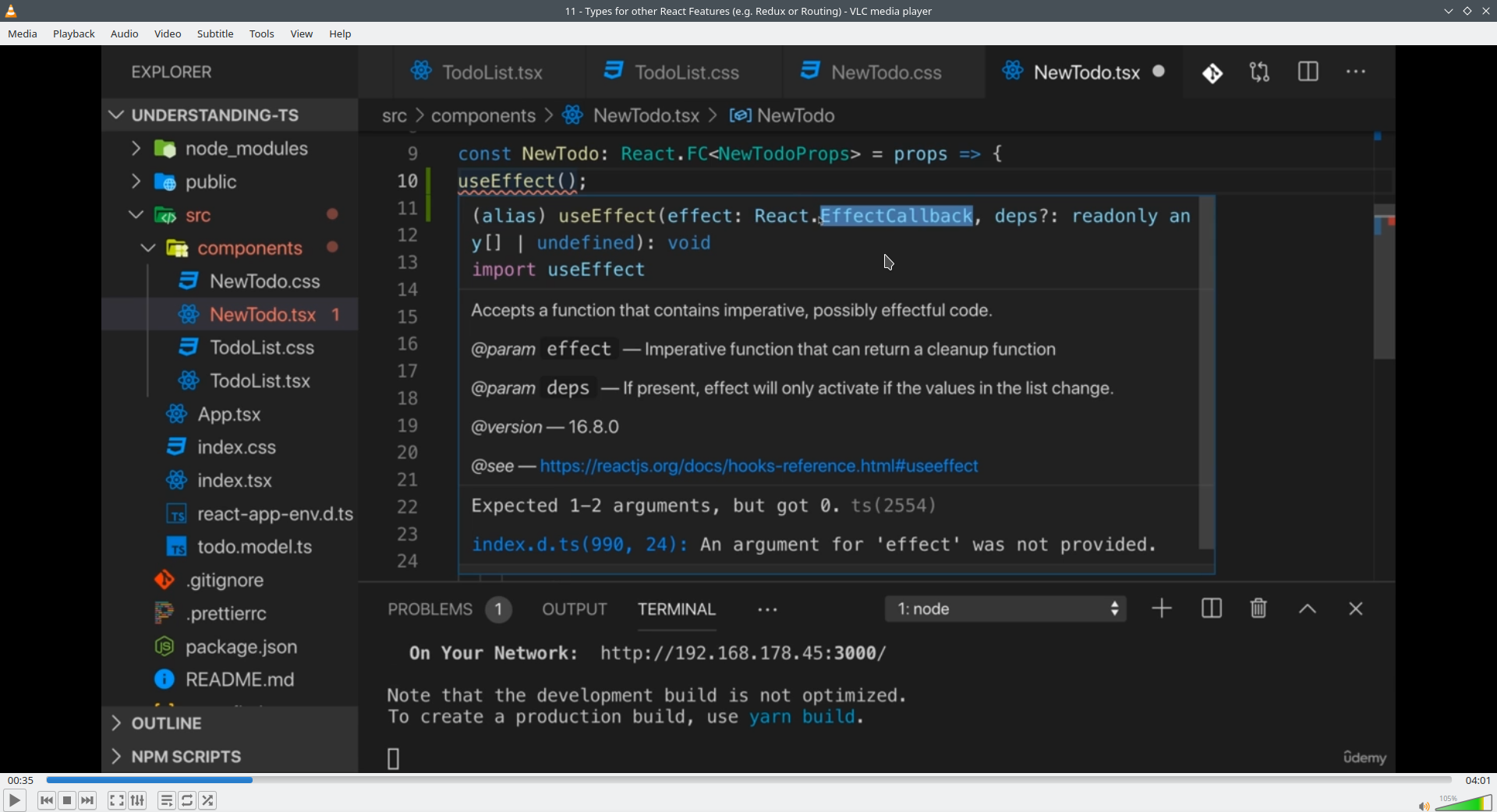This screenshot has width=1497, height=812.
Task: Click the video seek progress bar
Action: 748,780
